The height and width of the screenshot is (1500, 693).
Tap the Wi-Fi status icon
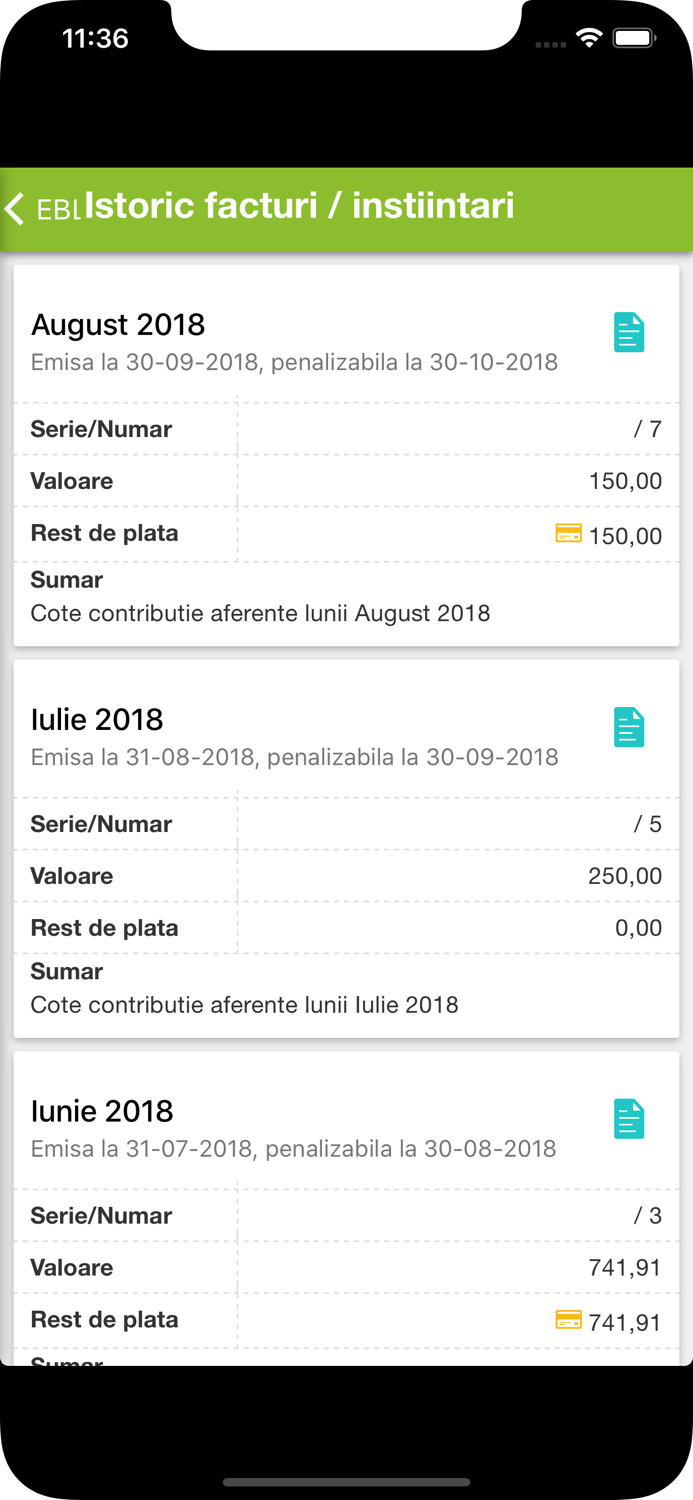[x=589, y=39]
